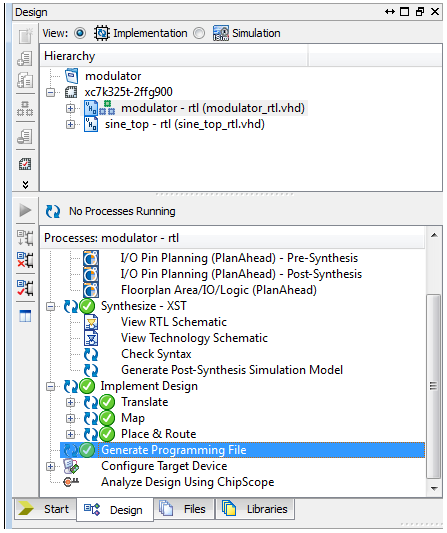447x533 pixels.
Task: Select I/O Pin Planning Post-Synthesis process
Action: pos(241,274)
